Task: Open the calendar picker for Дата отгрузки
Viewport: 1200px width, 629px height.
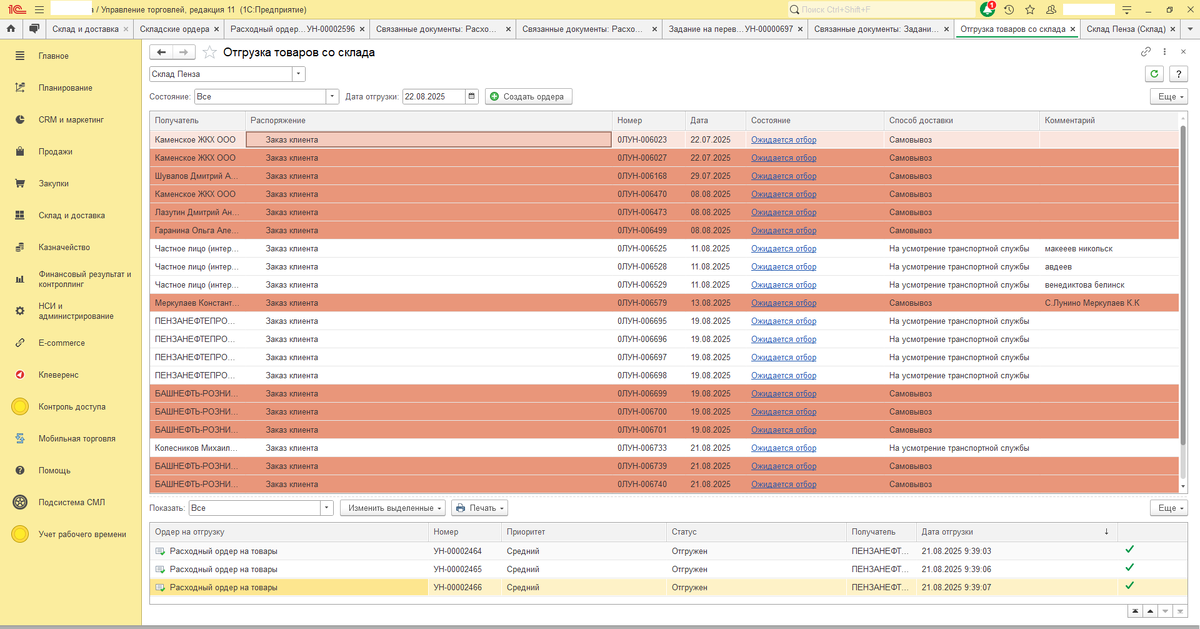Action: coord(472,97)
